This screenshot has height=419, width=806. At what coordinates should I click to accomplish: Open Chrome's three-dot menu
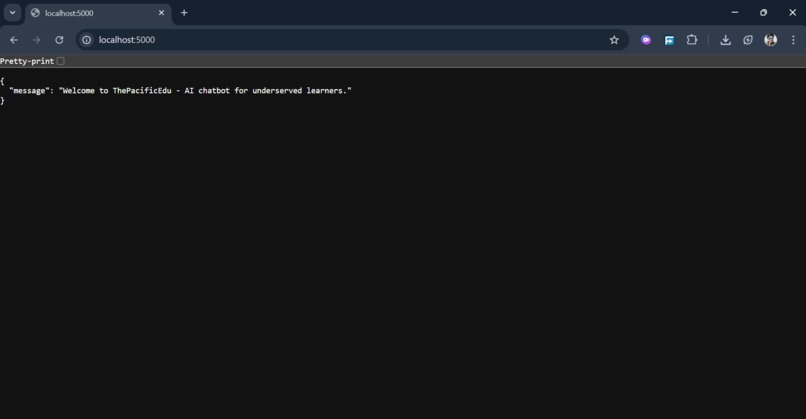tap(793, 40)
